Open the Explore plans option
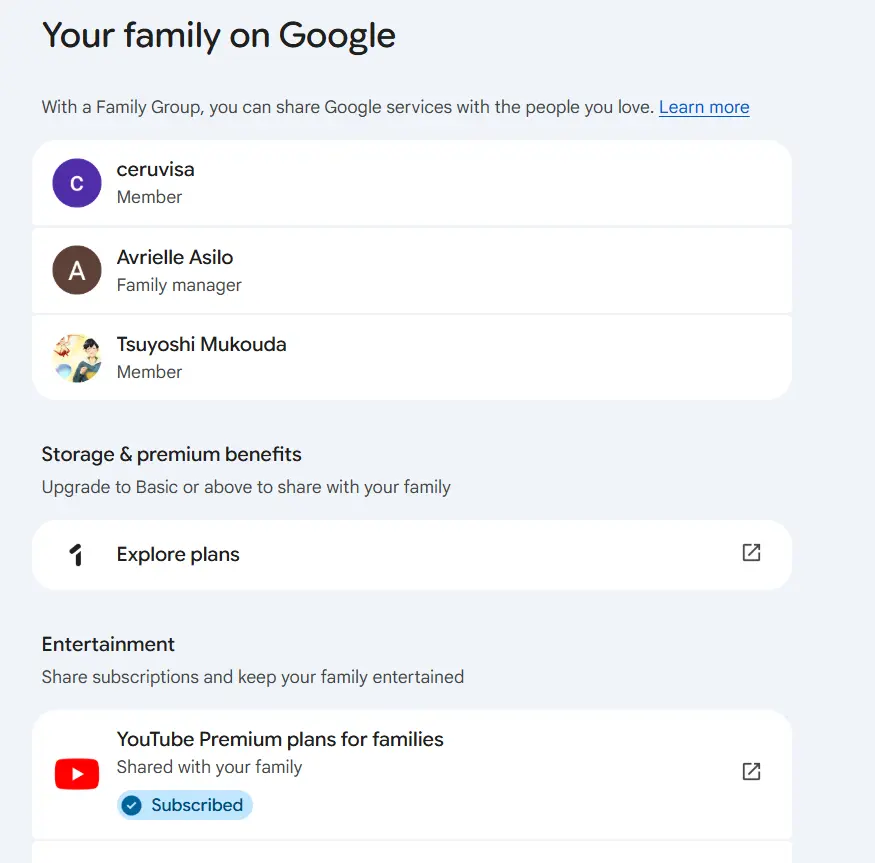The image size is (875, 863). (x=412, y=555)
